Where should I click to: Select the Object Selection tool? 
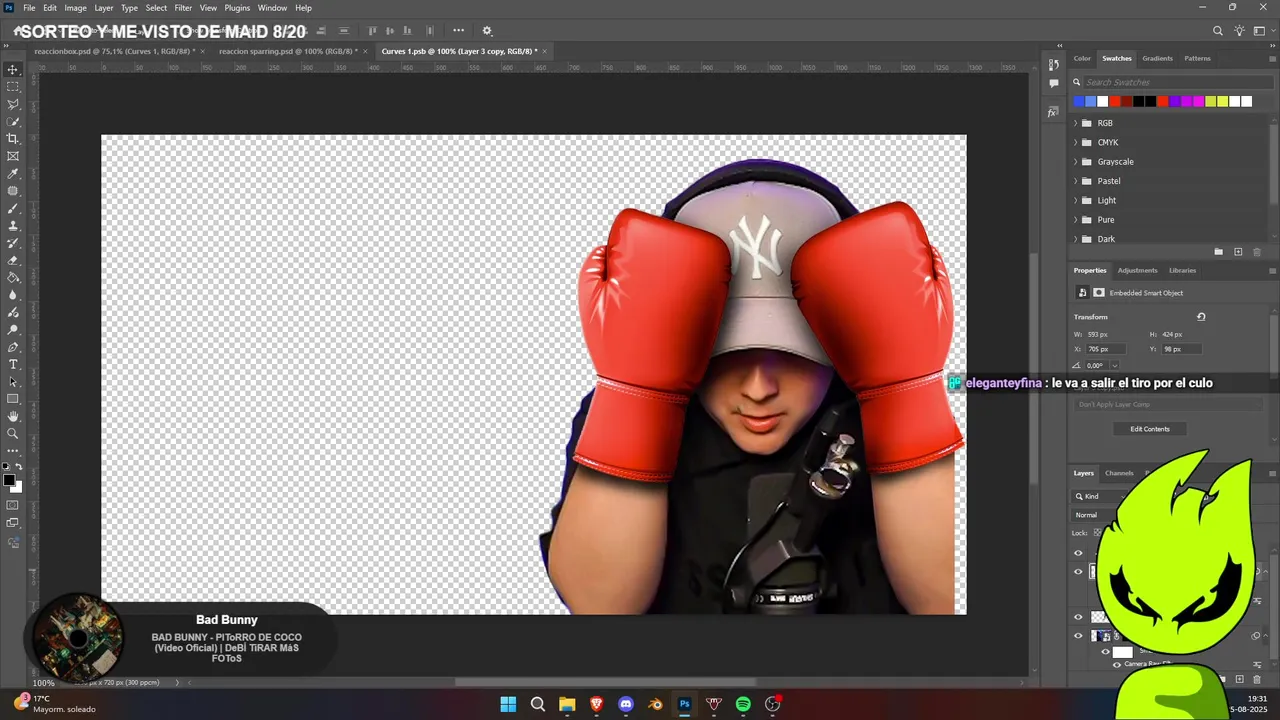[13, 121]
